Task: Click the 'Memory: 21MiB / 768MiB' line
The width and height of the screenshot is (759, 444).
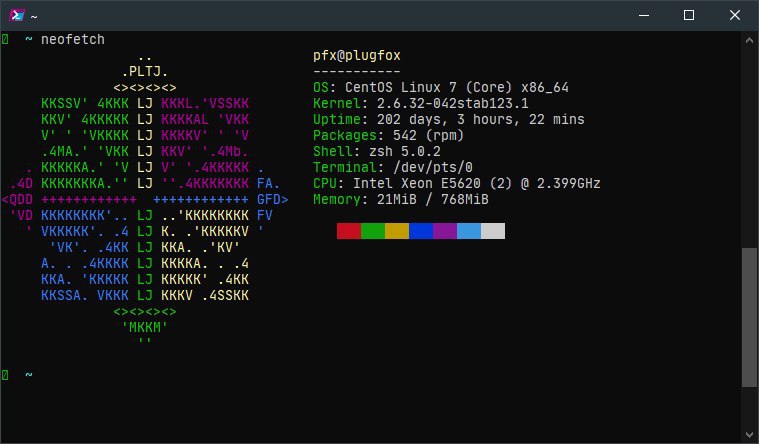Action: [401, 199]
